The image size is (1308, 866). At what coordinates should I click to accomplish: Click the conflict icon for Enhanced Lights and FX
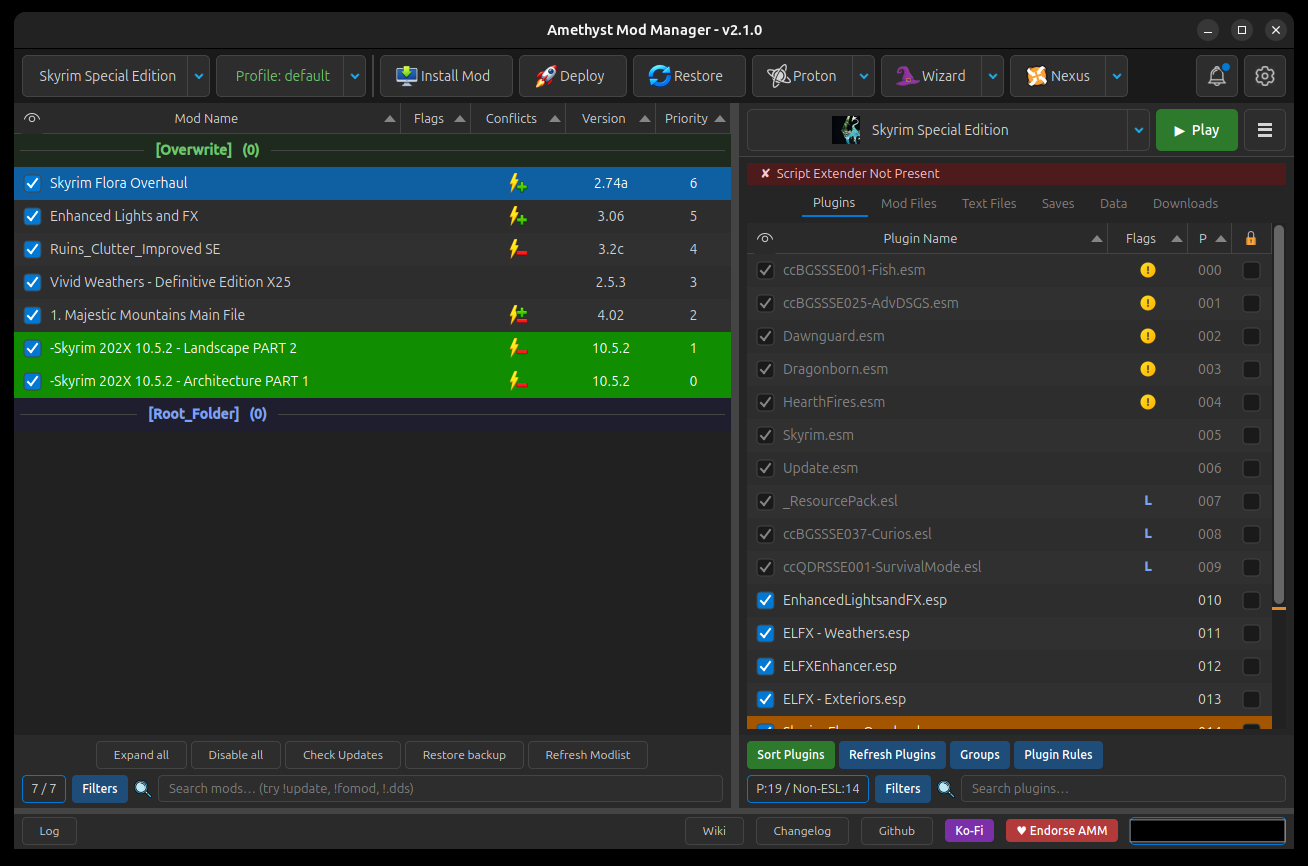(517, 216)
